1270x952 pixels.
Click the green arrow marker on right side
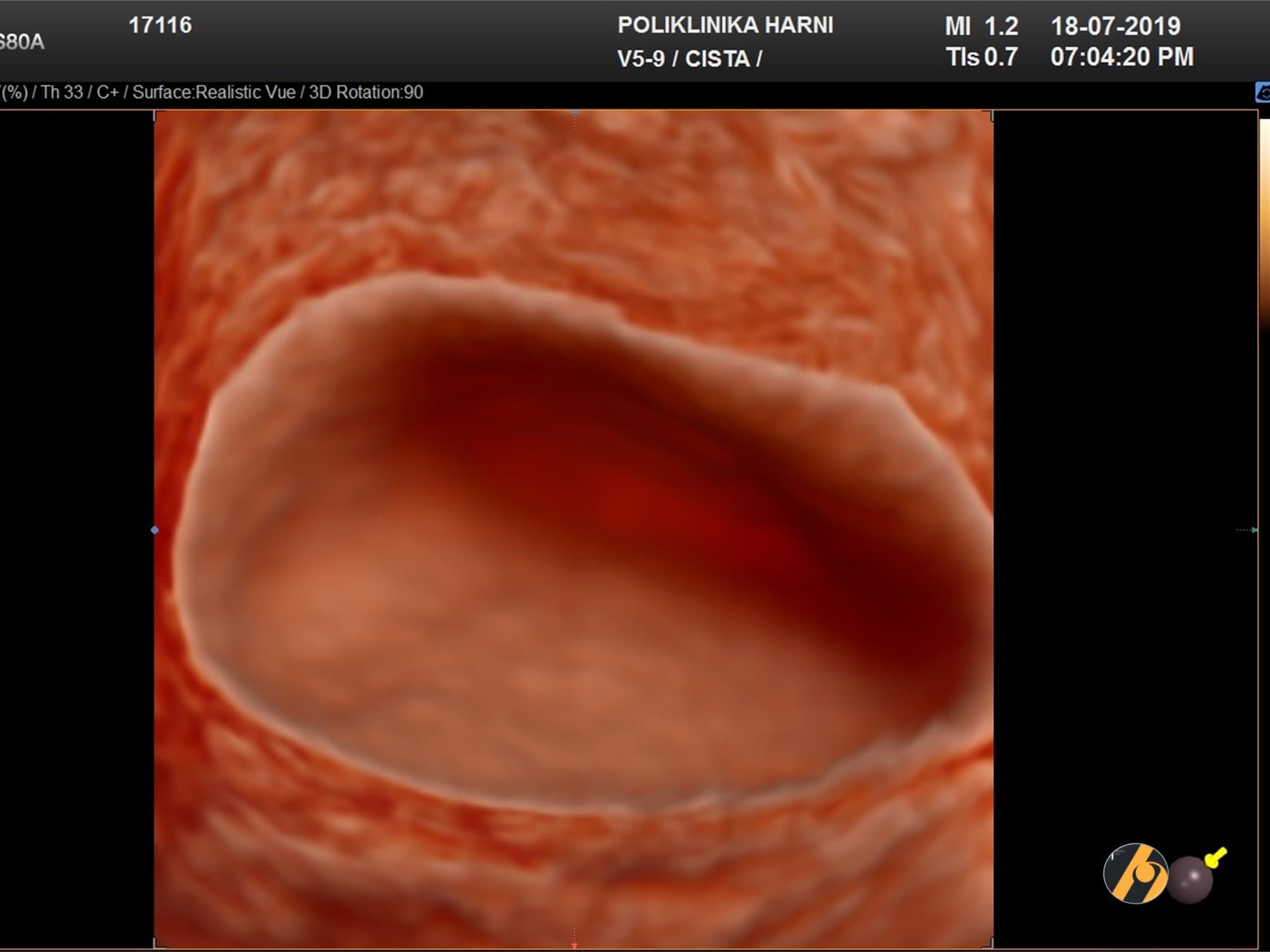[1254, 530]
